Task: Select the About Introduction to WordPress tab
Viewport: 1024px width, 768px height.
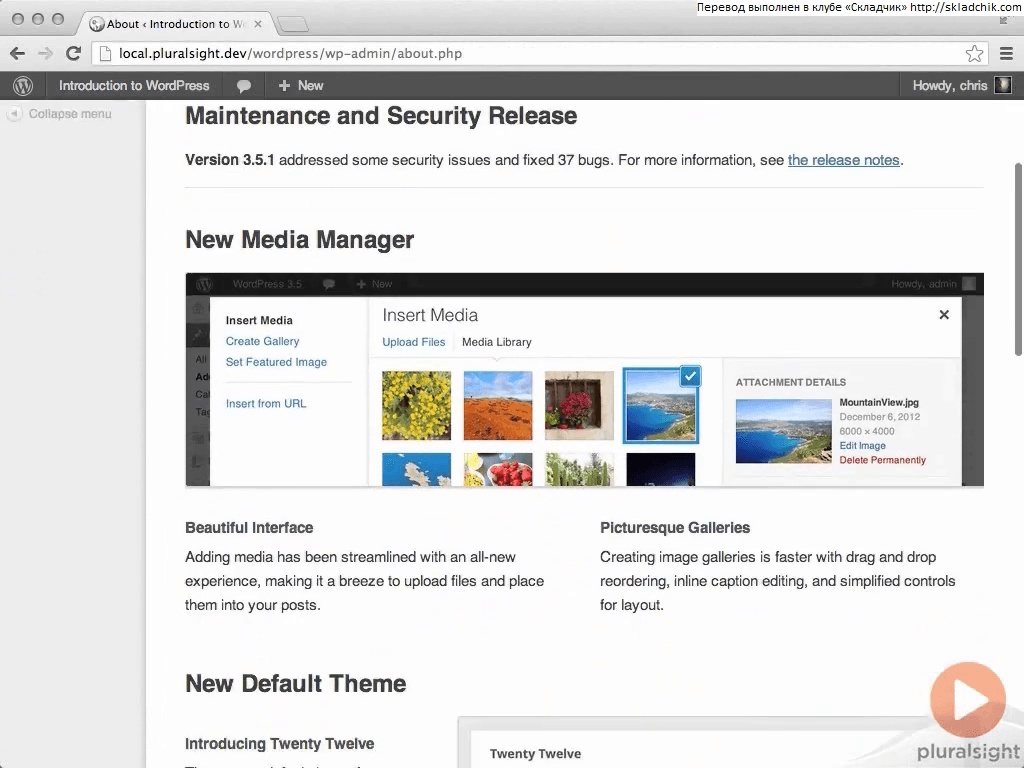Action: tap(176, 24)
